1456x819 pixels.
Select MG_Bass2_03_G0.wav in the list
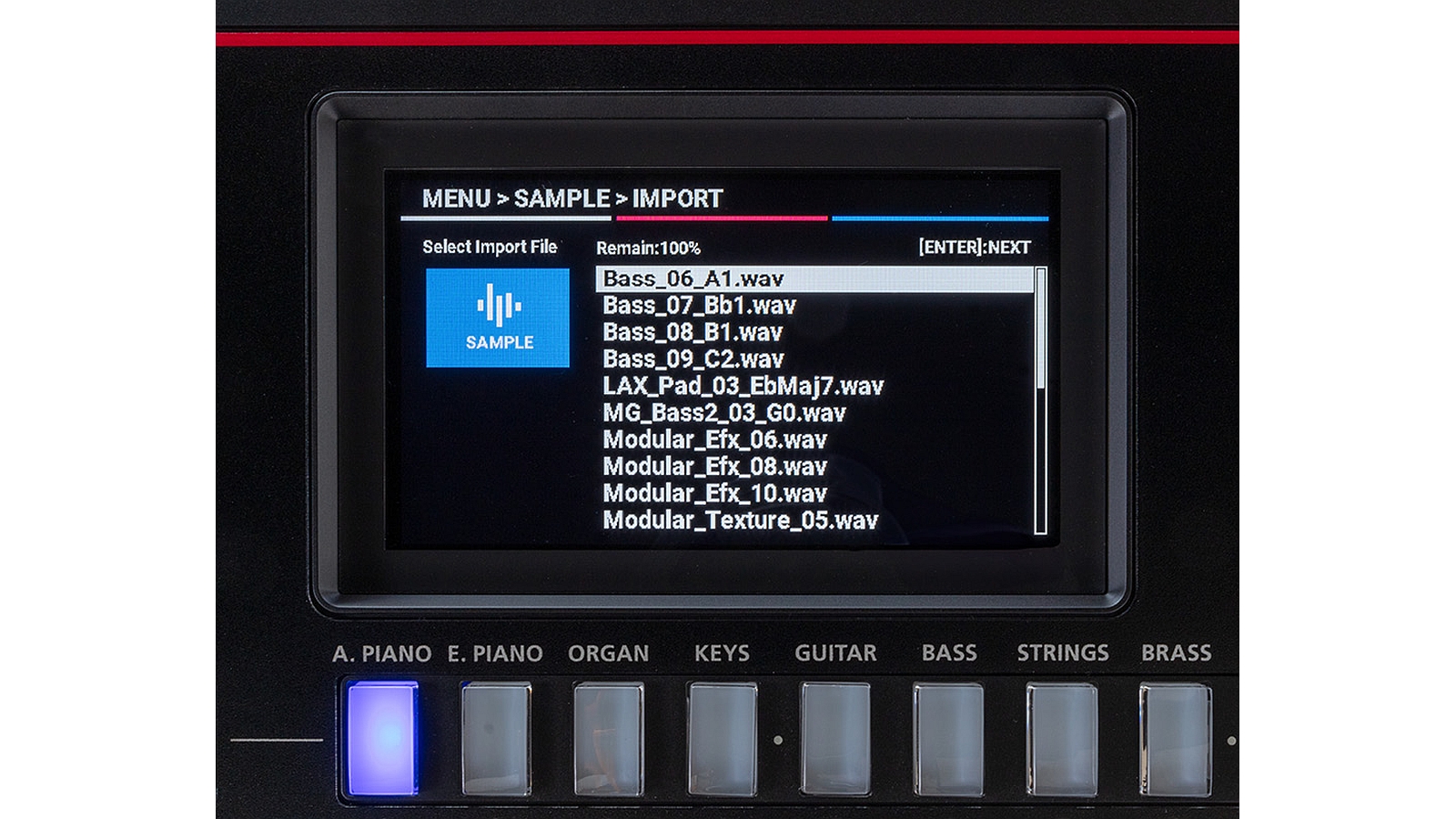tap(723, 413)
